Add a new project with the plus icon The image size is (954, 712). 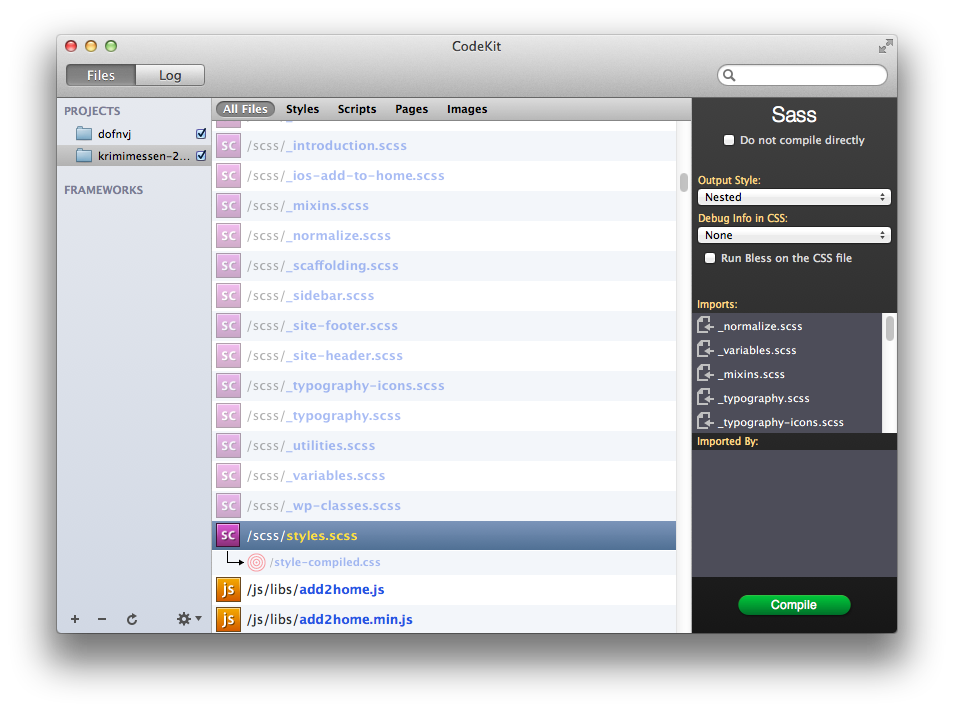pos(74,619)
